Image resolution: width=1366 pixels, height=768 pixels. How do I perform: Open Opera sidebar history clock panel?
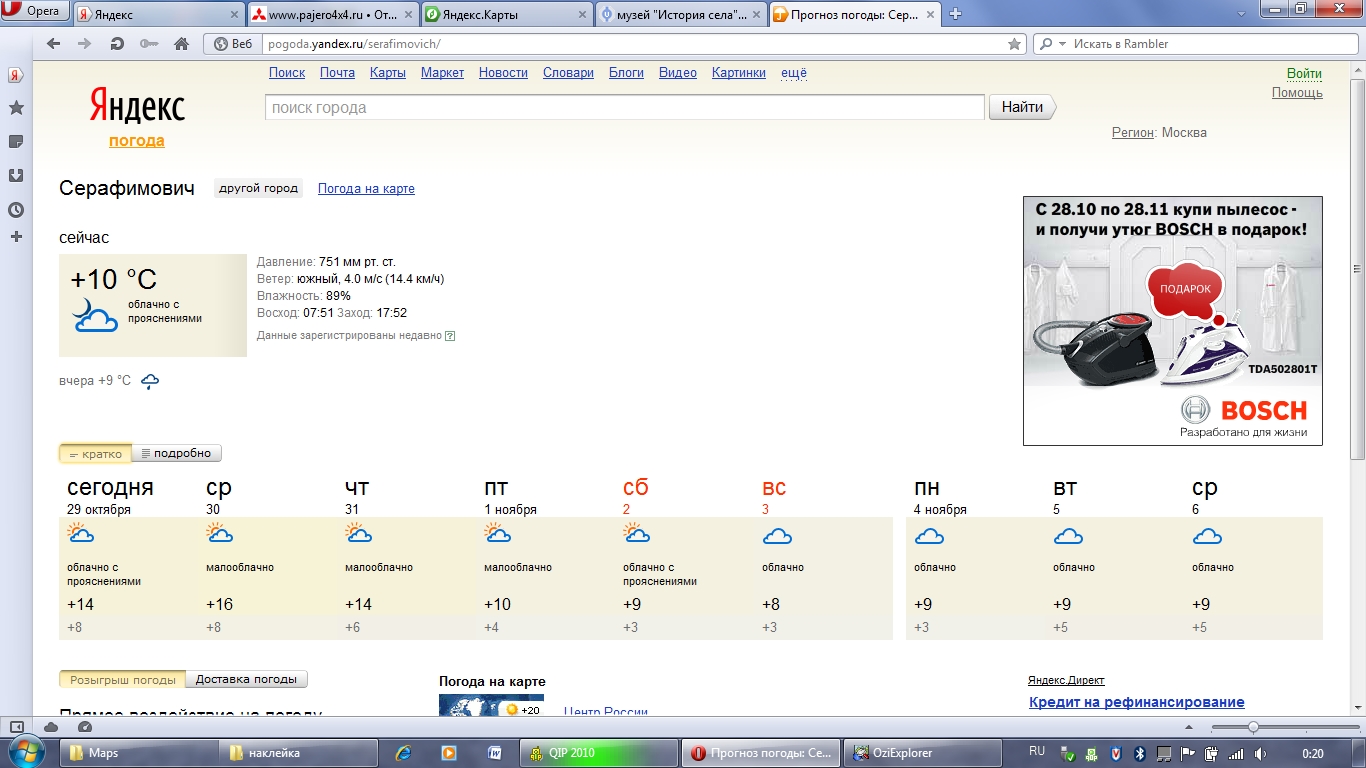(16, 210)
